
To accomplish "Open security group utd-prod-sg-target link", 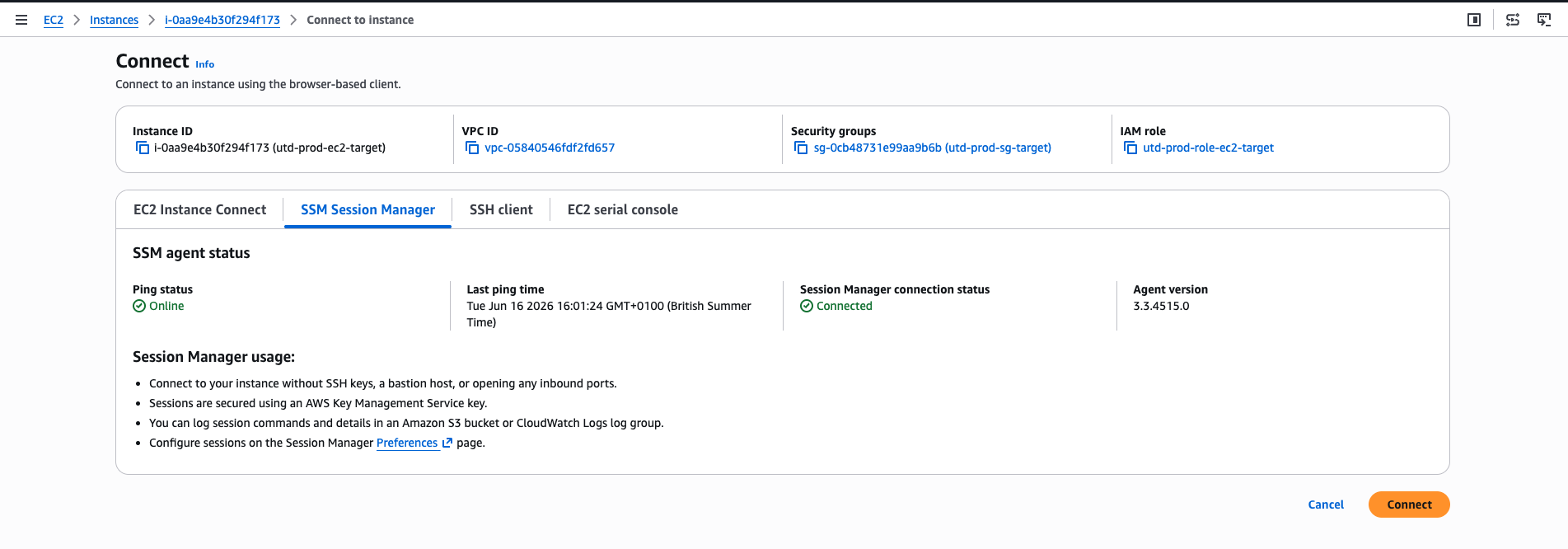I will click(933, 148).
